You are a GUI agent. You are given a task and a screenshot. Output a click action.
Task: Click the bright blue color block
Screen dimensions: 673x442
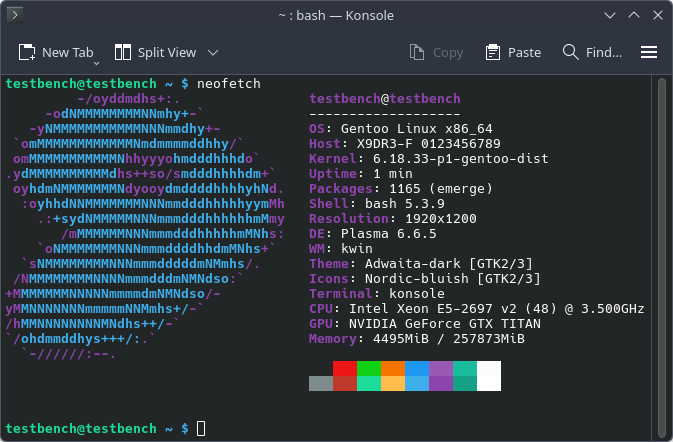(x=417, y=368)
